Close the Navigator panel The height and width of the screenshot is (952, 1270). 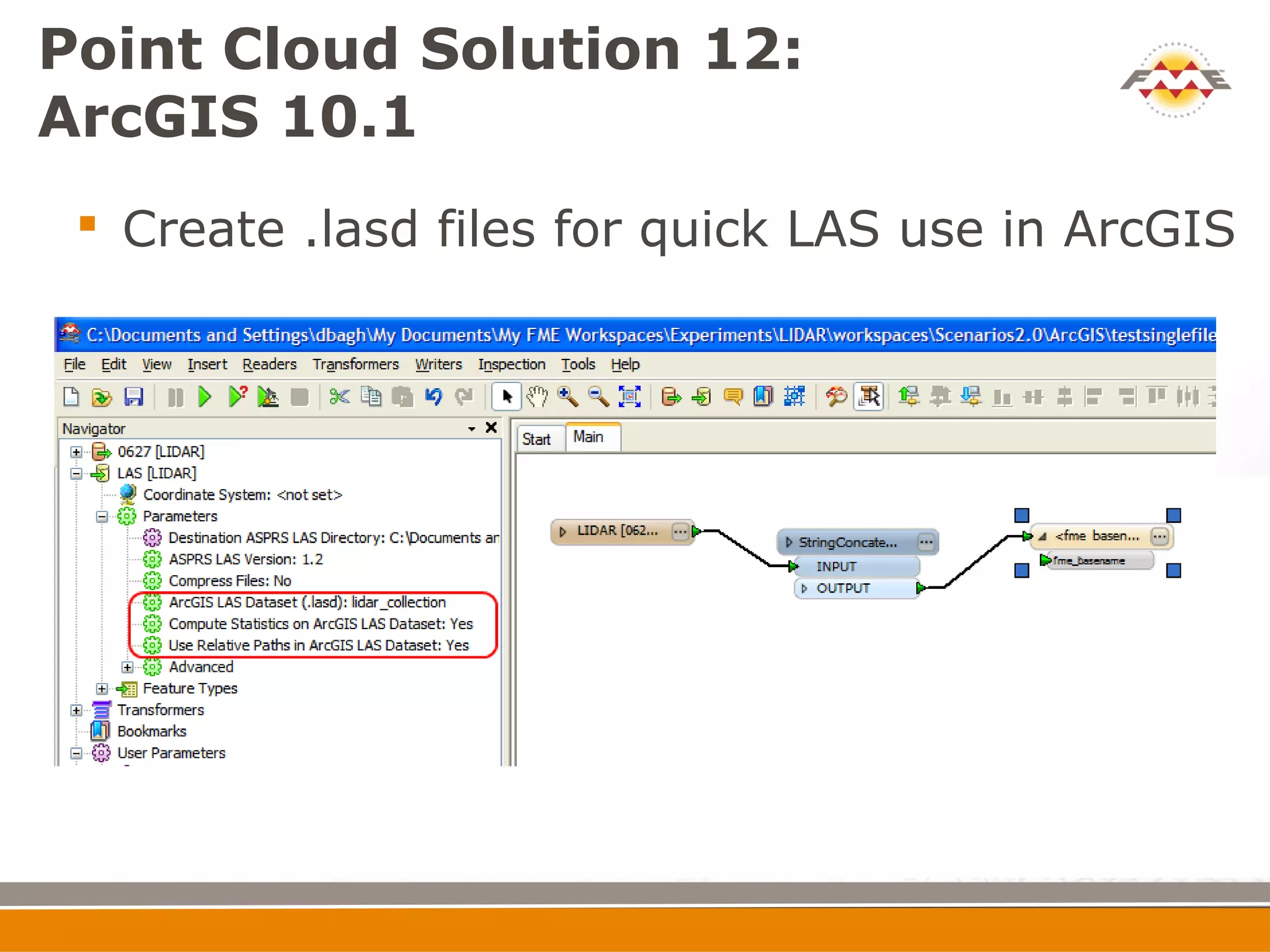491,428
